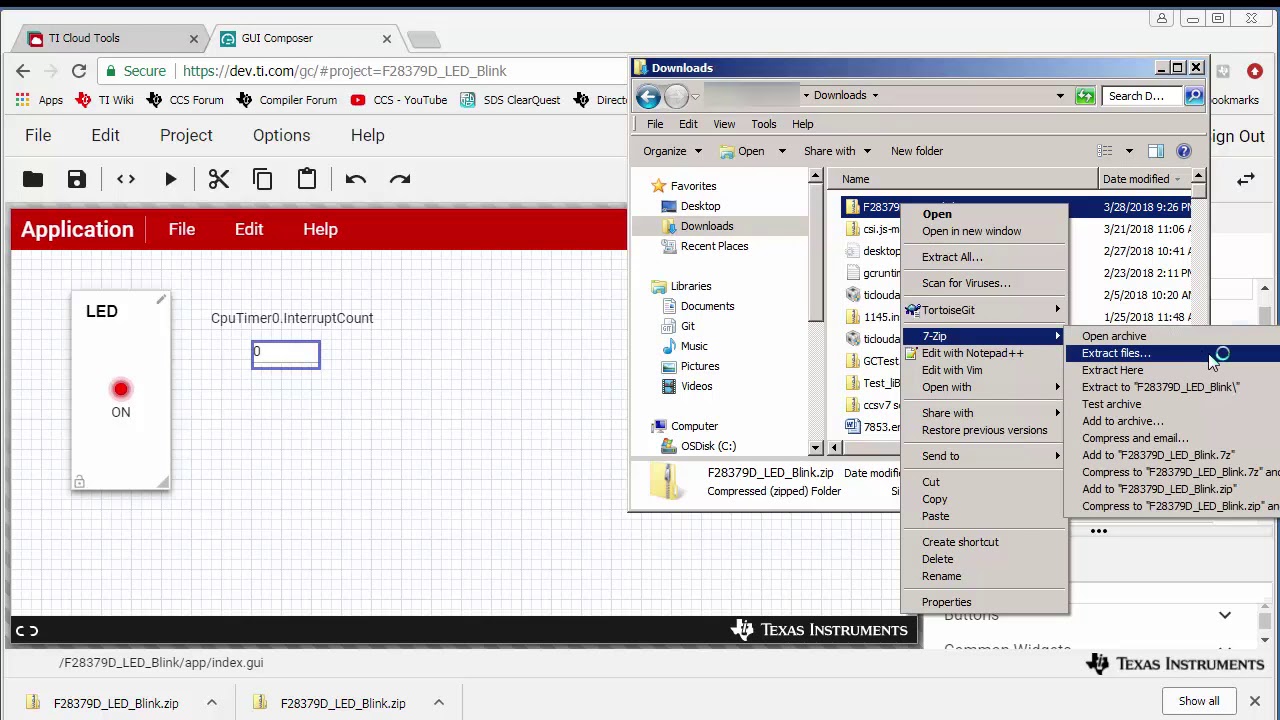
Task: Click Date modified column sort arrow
Action: click(1177, 179)
